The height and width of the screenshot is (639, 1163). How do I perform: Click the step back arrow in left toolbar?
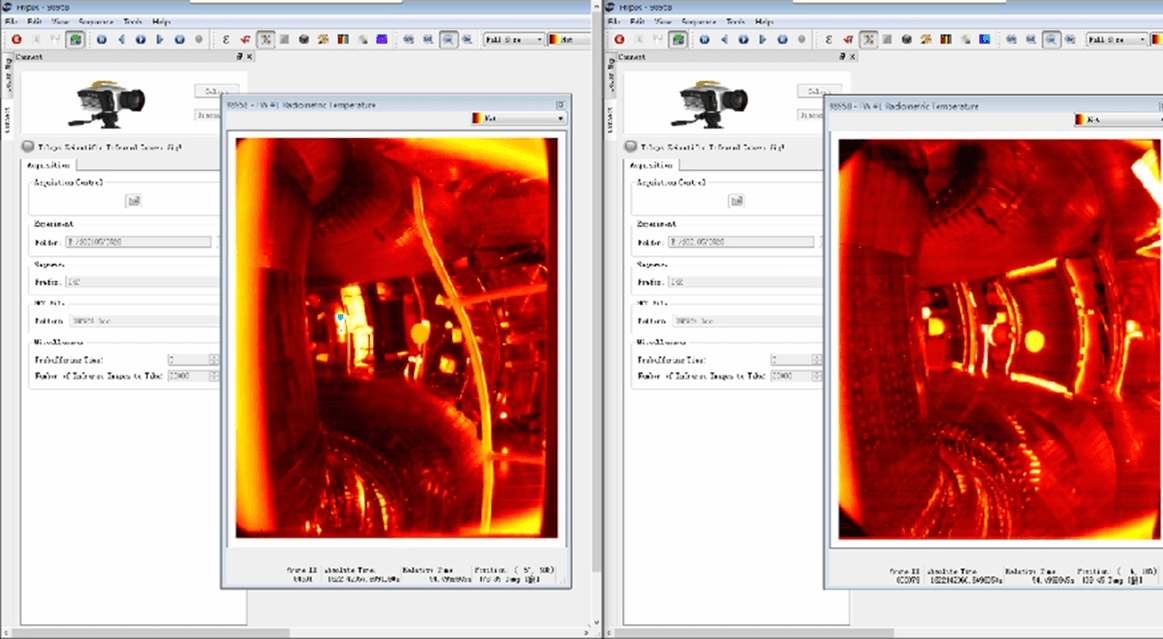tap(121, 40)
